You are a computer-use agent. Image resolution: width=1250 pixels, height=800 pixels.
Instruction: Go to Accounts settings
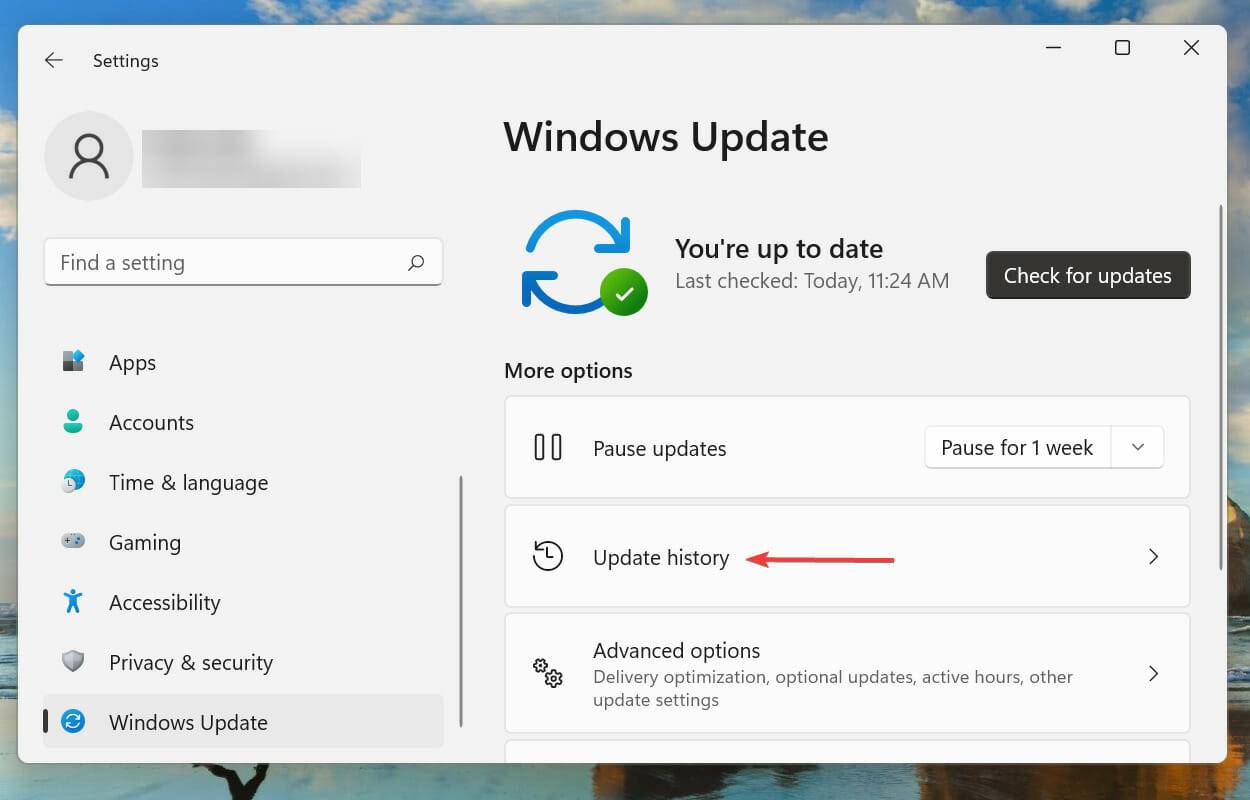tap(244, 422)
